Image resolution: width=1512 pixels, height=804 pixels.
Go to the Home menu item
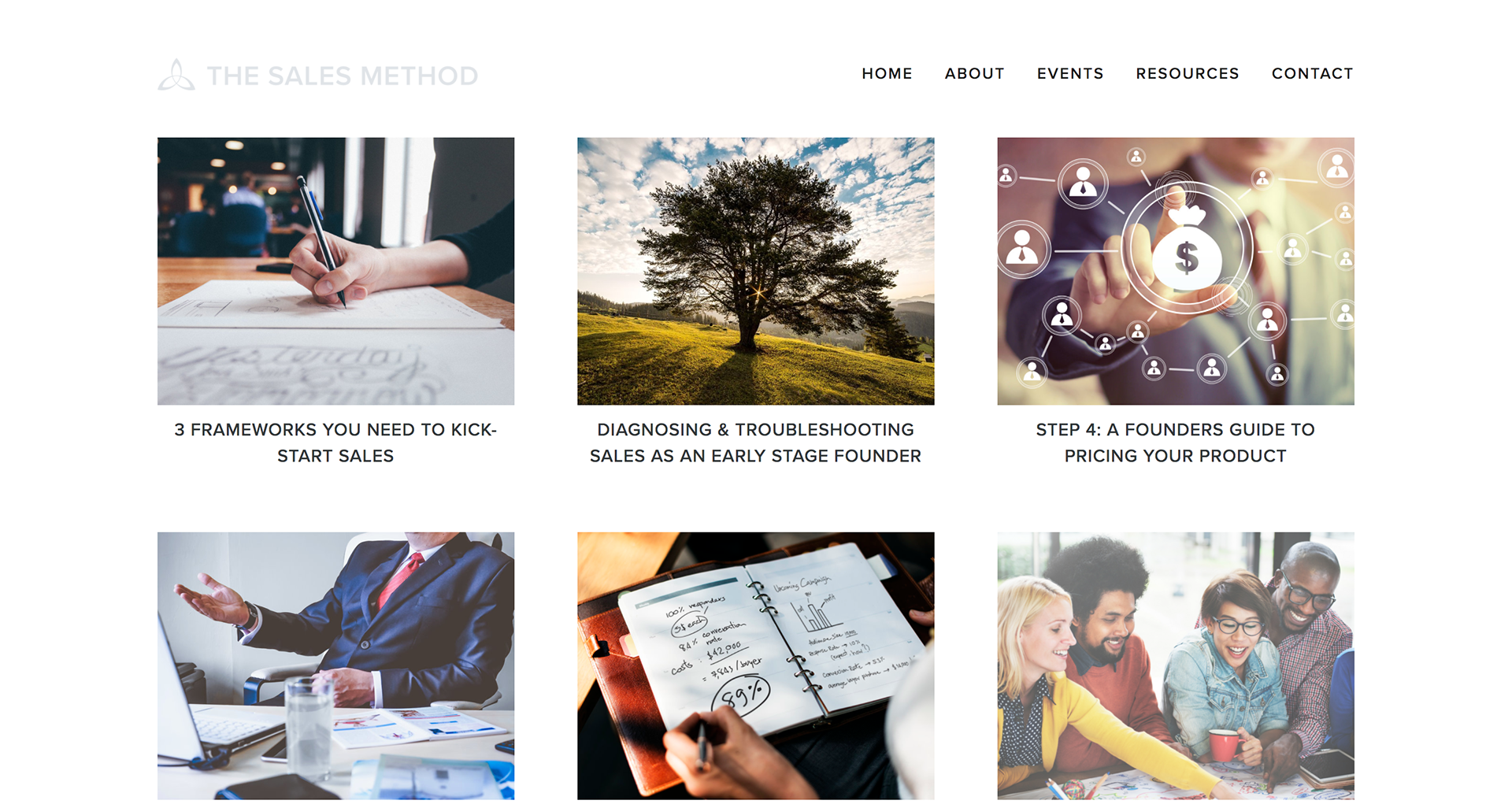click(887, 73)
